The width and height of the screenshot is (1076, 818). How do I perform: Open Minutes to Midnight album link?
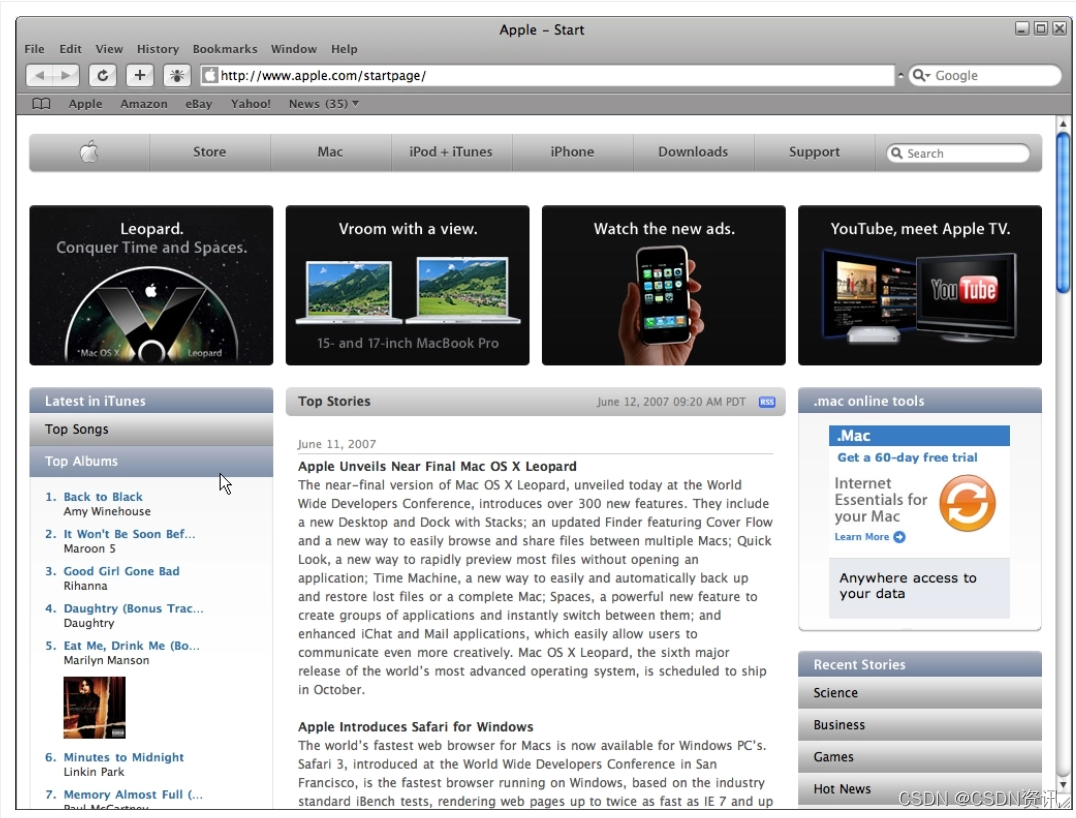(x=124, y=758)
